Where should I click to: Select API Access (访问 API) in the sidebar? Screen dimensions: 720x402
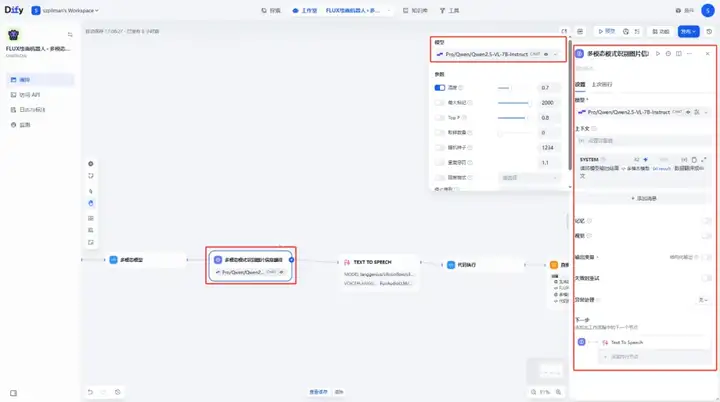(40, 95)
